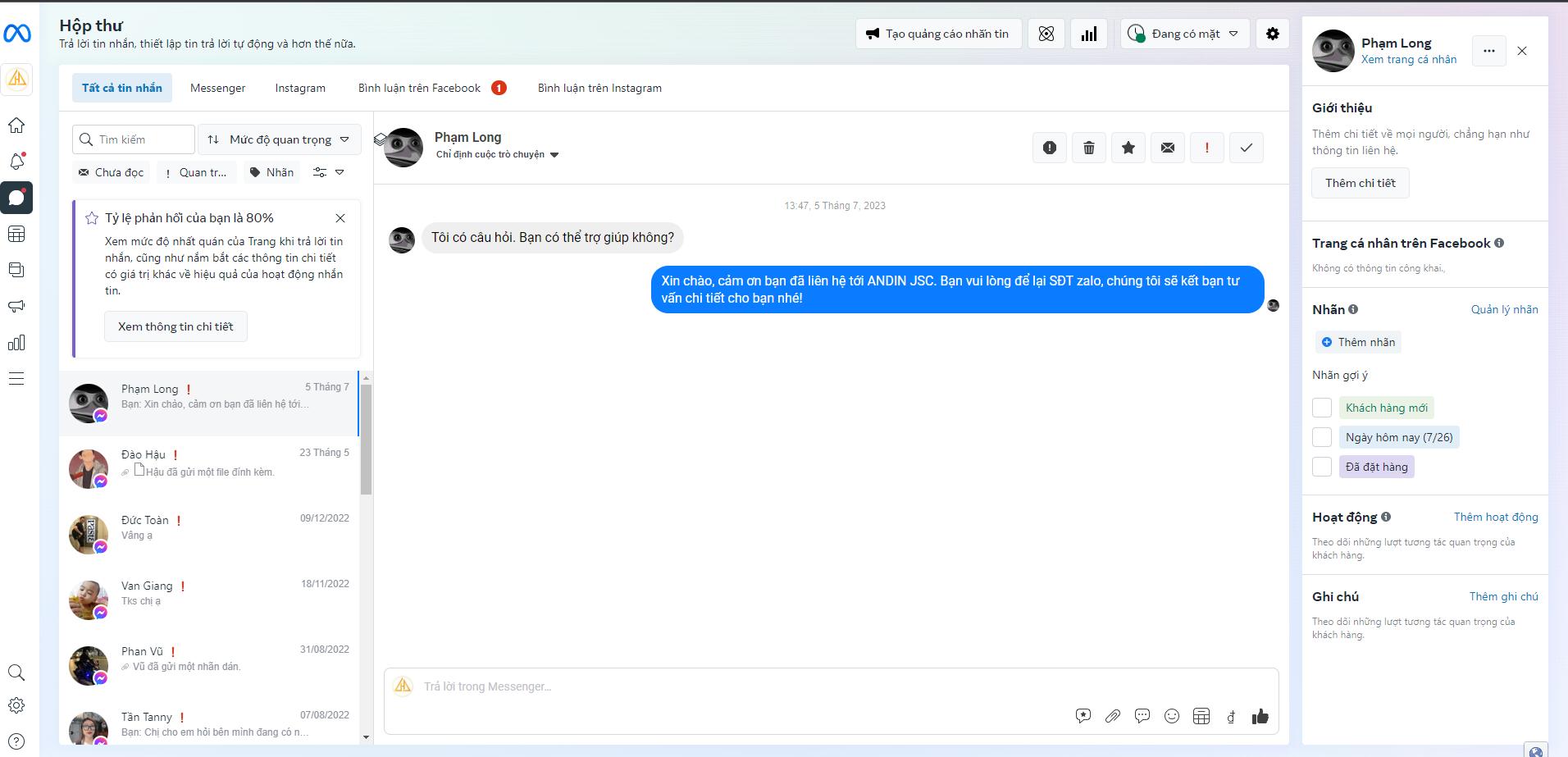Viewport: 1568px width, 757px height.
Task: Delete the conversation with trash icon
Action: (x=1089, y=148)
